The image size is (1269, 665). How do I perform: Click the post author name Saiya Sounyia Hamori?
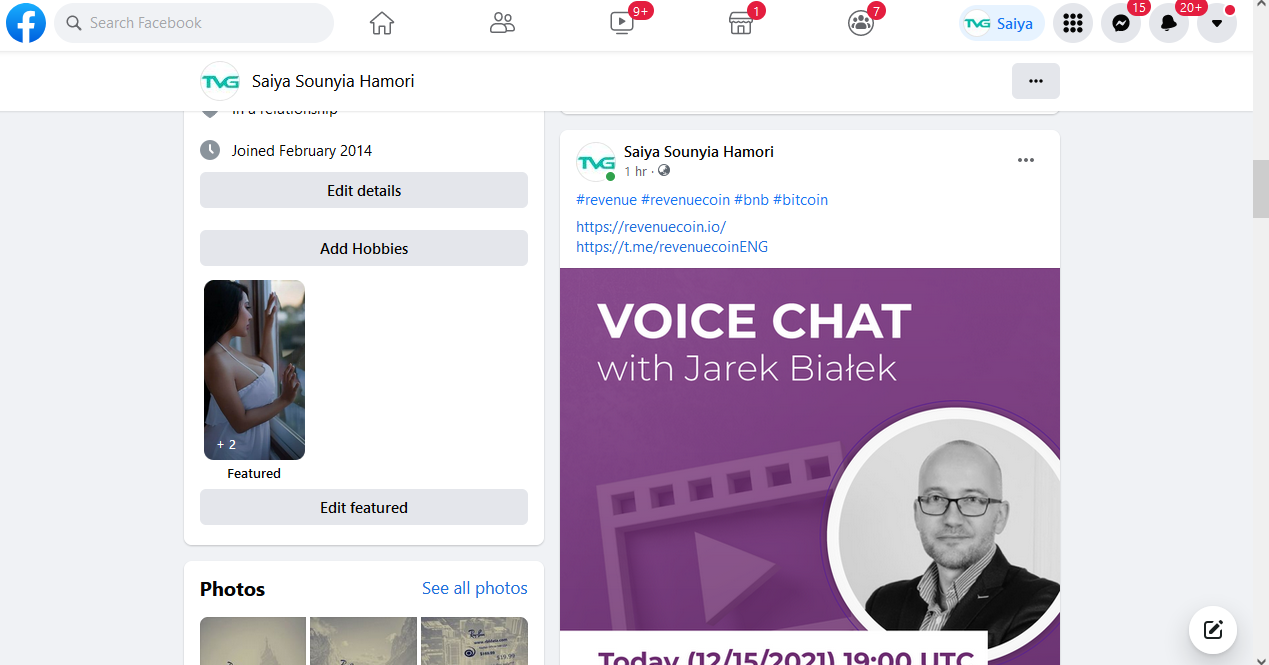click(x=699, y=152)
